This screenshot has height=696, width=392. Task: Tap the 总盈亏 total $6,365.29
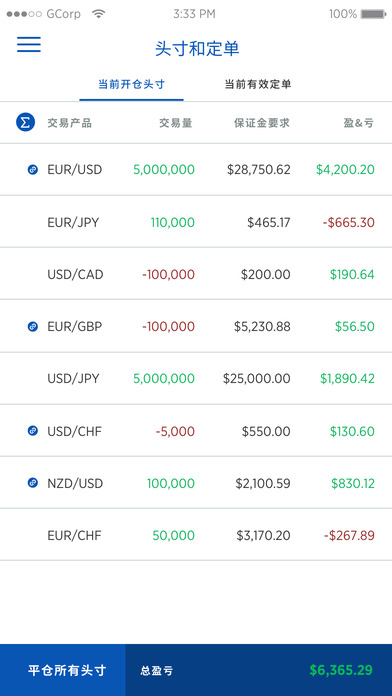341,670
